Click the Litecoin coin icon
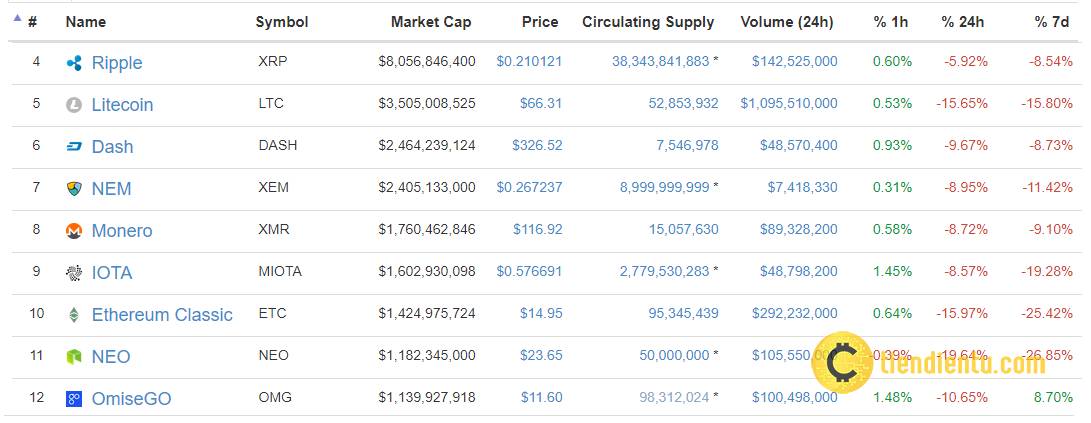 coord(74,105)
